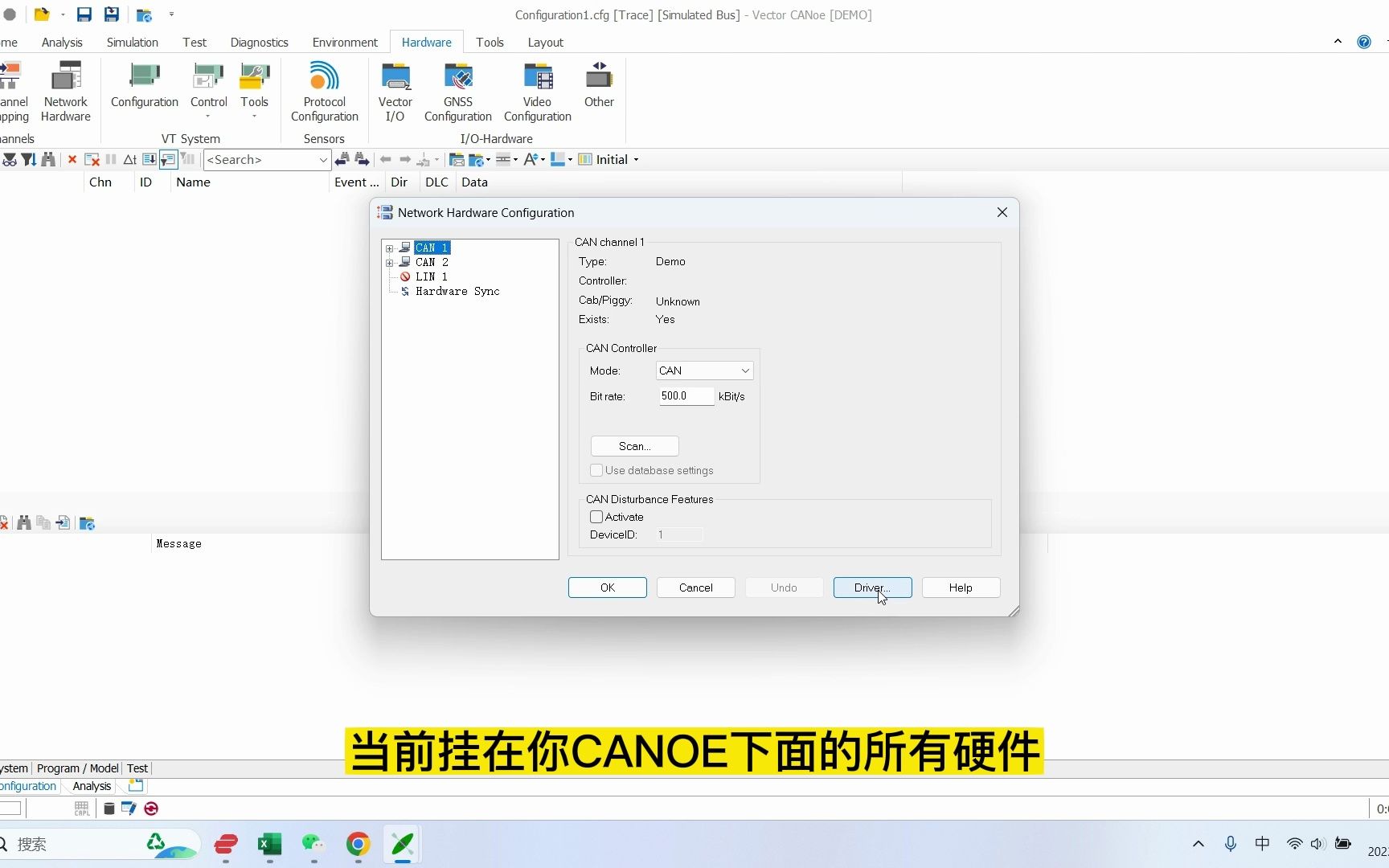The image size is (1389, 868).
Task: Expand the CAN 1 tree node
Action: (x=391, y=248)
